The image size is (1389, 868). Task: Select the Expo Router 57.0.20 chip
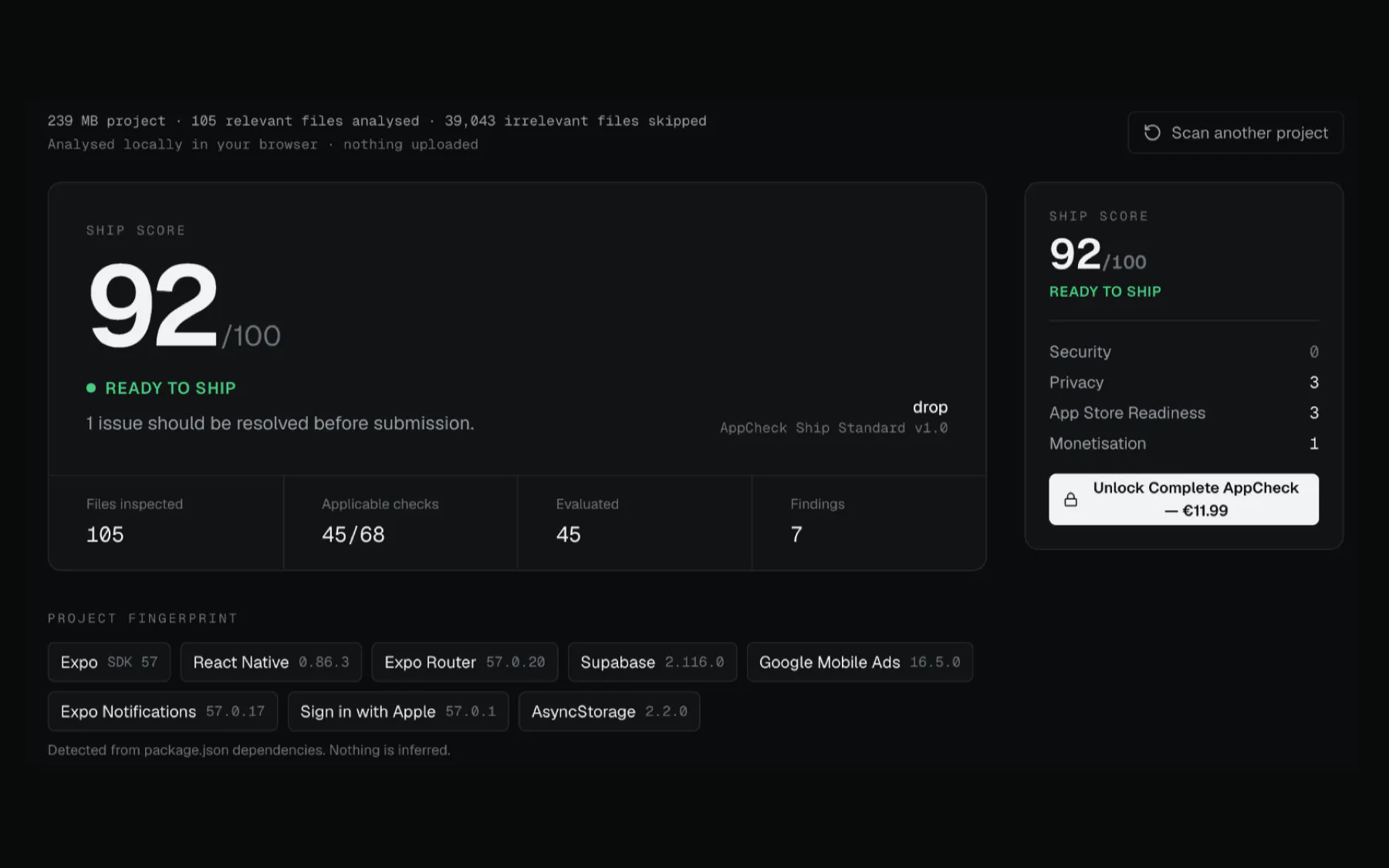[x=465, y=662]
